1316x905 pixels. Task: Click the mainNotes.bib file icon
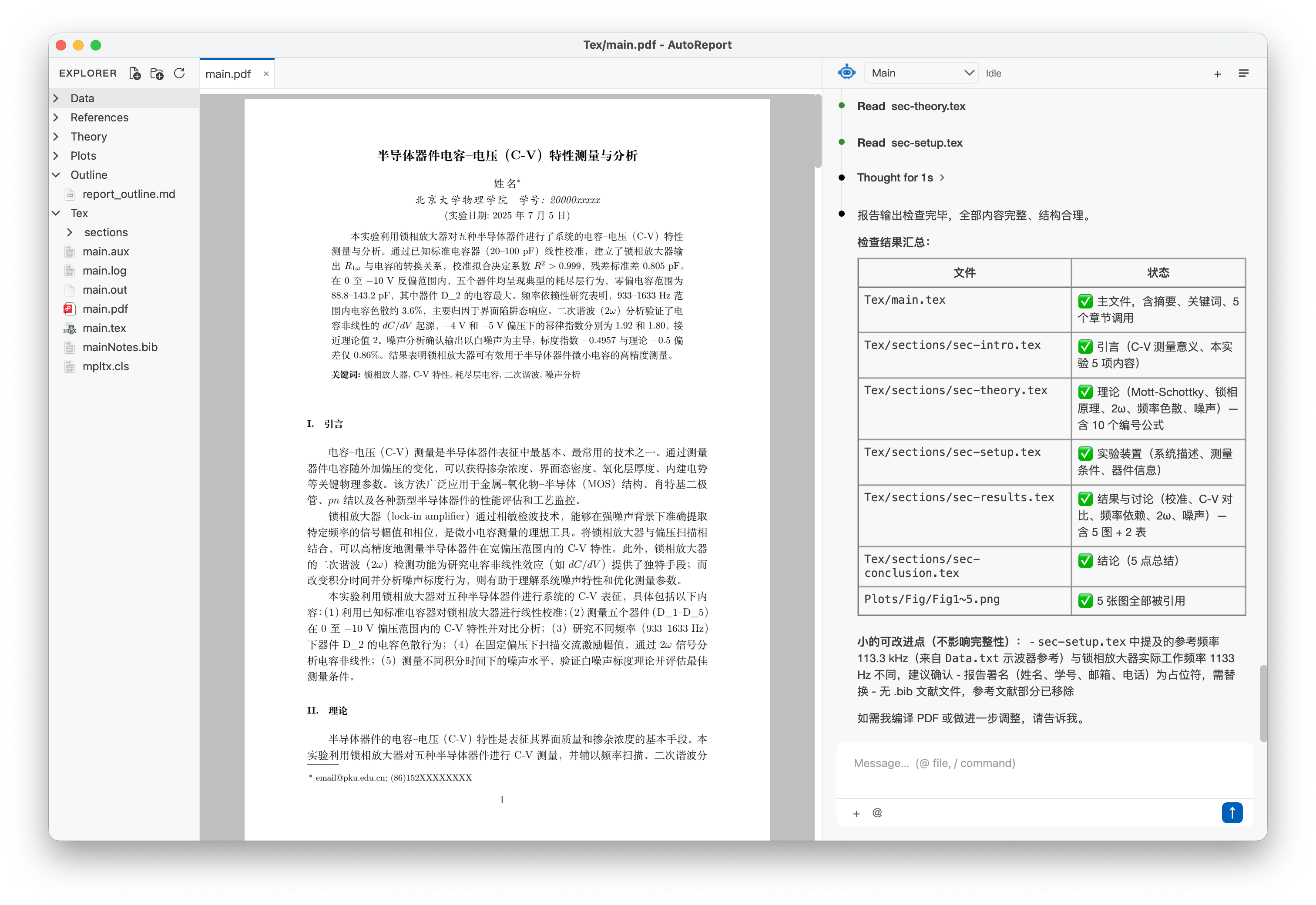[69, 348]
